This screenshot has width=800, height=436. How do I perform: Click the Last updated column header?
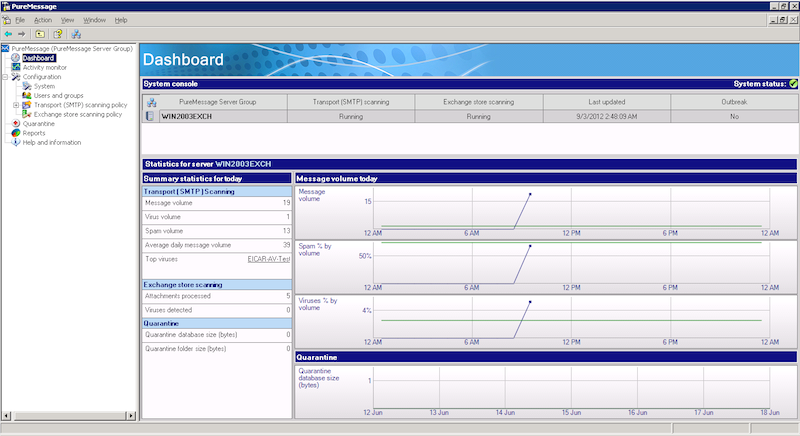607,102
